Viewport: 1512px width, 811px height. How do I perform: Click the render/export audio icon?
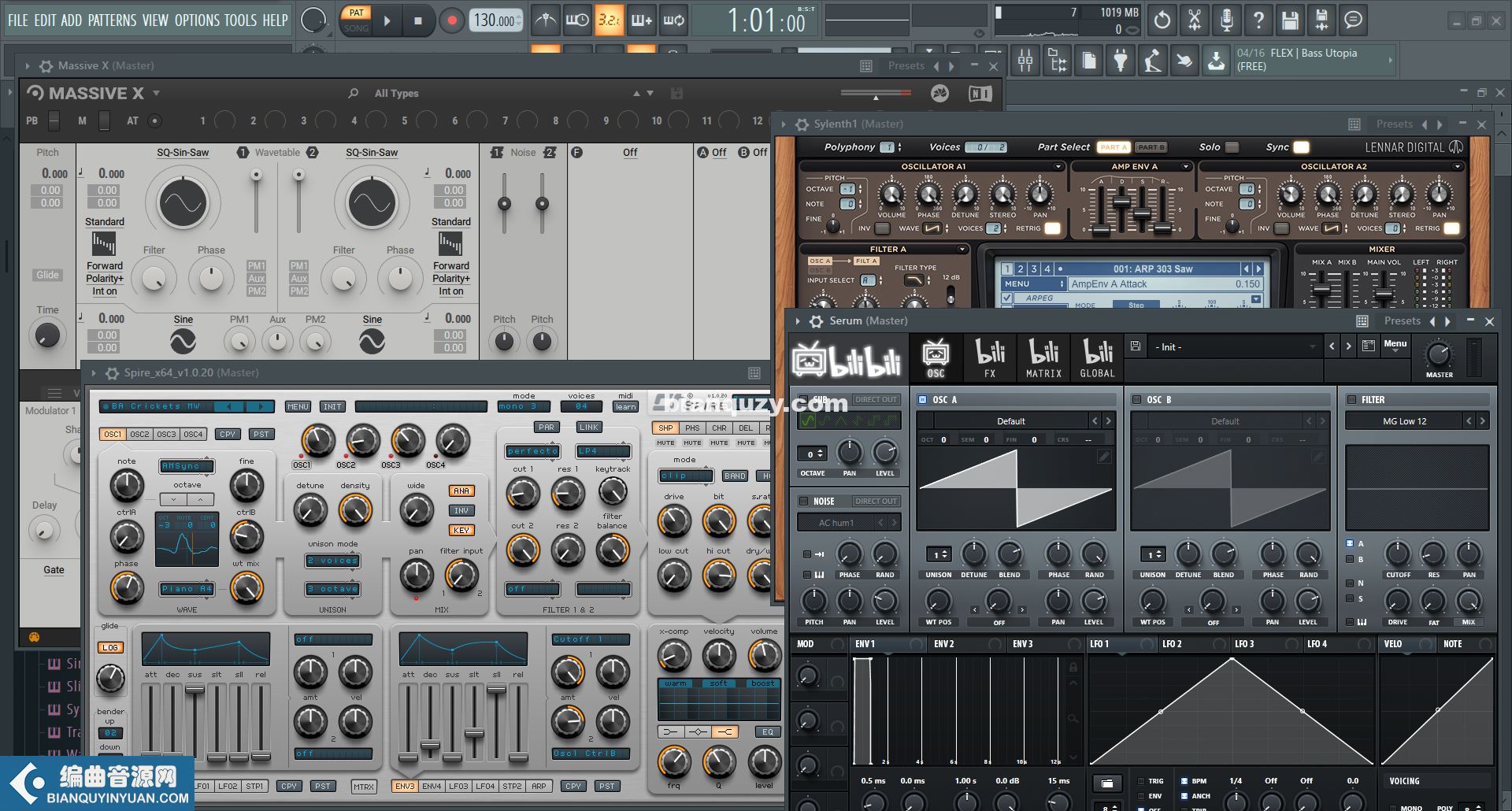(1322, 20)
